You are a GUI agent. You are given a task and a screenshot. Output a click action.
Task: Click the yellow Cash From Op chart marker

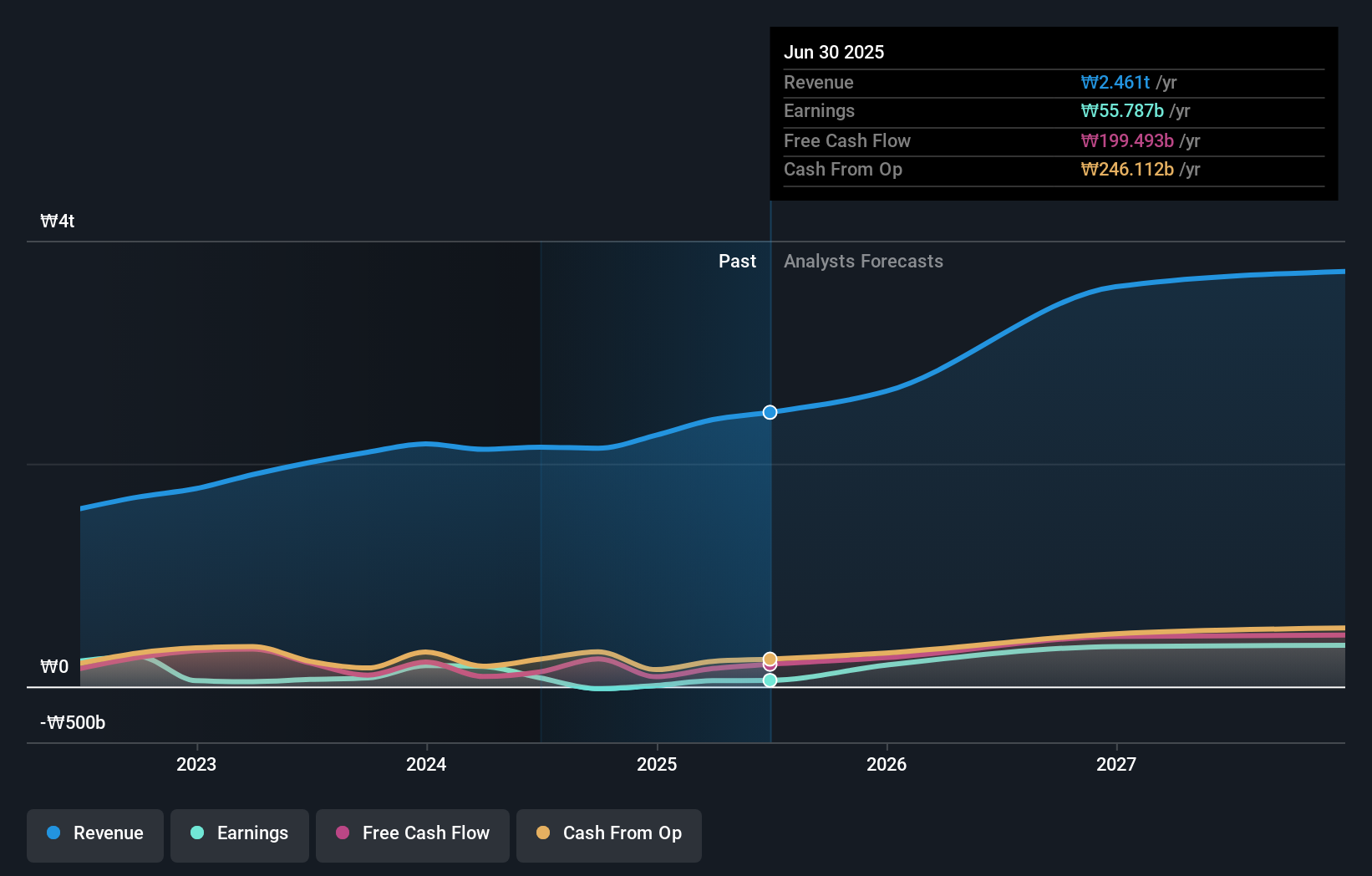[x=769, y=659]
